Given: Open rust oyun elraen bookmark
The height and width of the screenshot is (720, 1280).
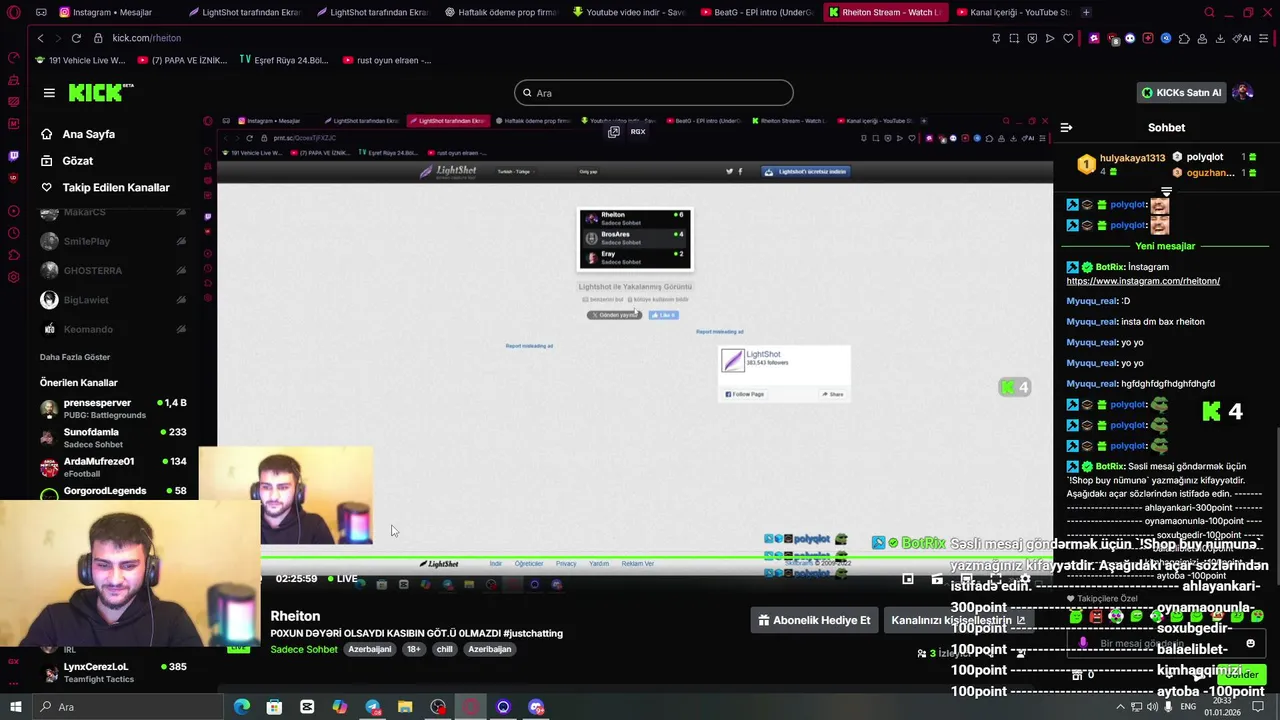Looking at the screenshot, I should 387,60.
